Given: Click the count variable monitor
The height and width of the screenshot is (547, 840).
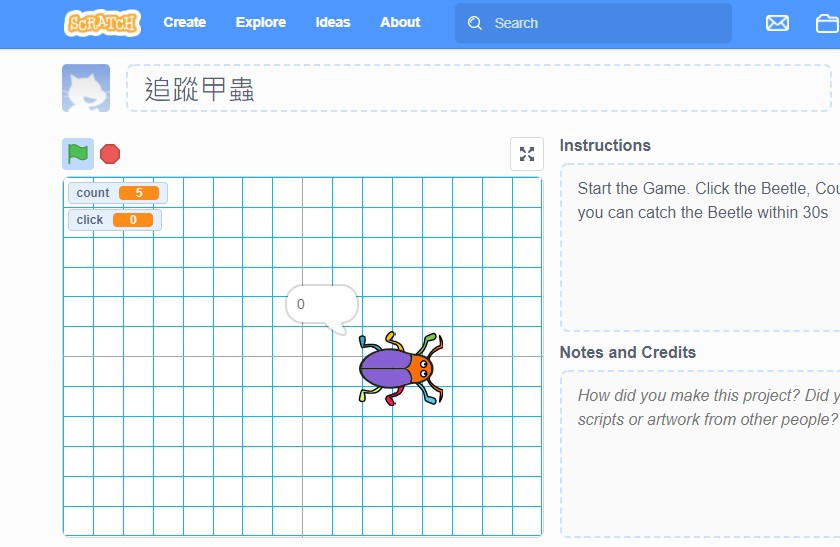Looking at the screenshot, I should [117, 193].
